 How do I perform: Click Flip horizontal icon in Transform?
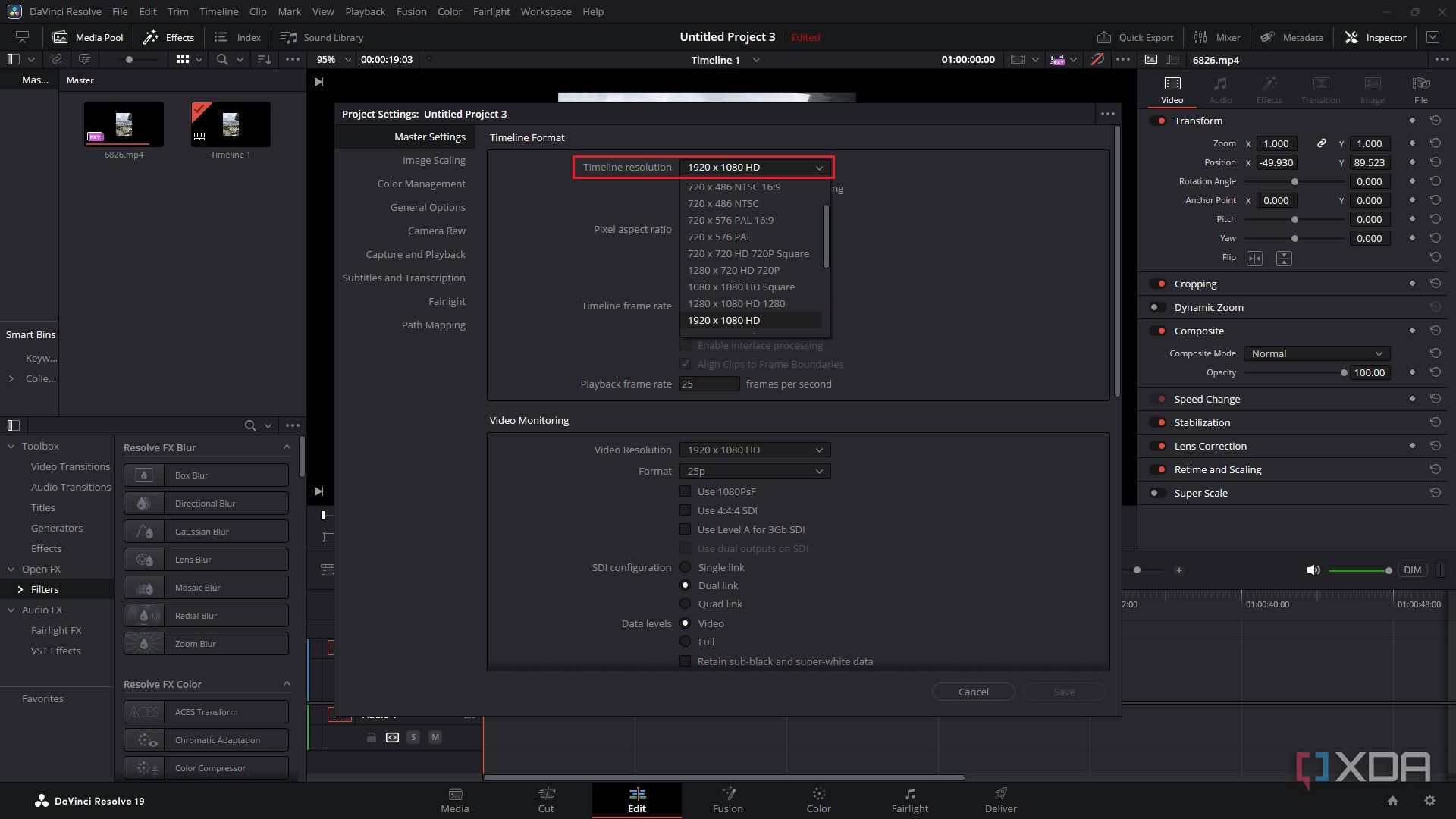click(1254, 259)
